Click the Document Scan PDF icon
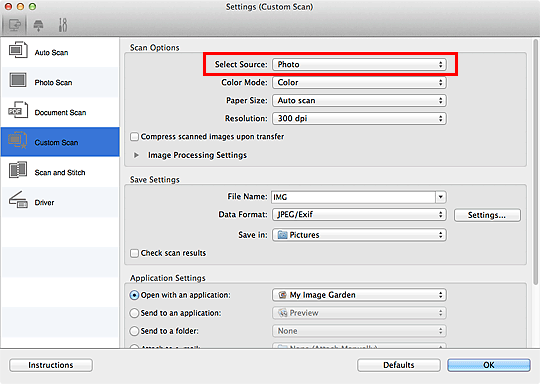This screenshot has width=540, height=384. pos(18,110)
